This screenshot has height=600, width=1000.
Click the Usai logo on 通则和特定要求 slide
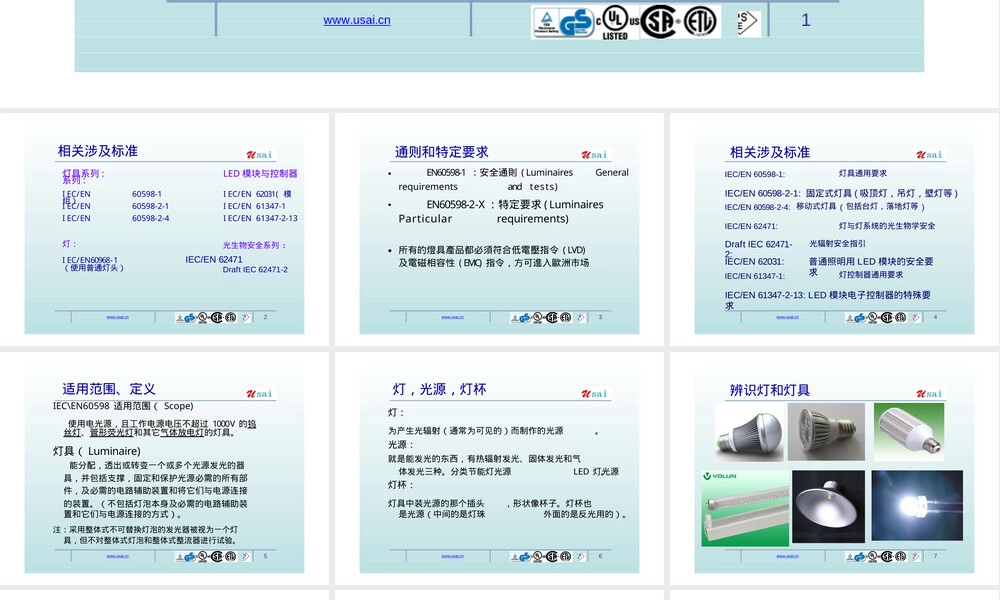point(594,154)
